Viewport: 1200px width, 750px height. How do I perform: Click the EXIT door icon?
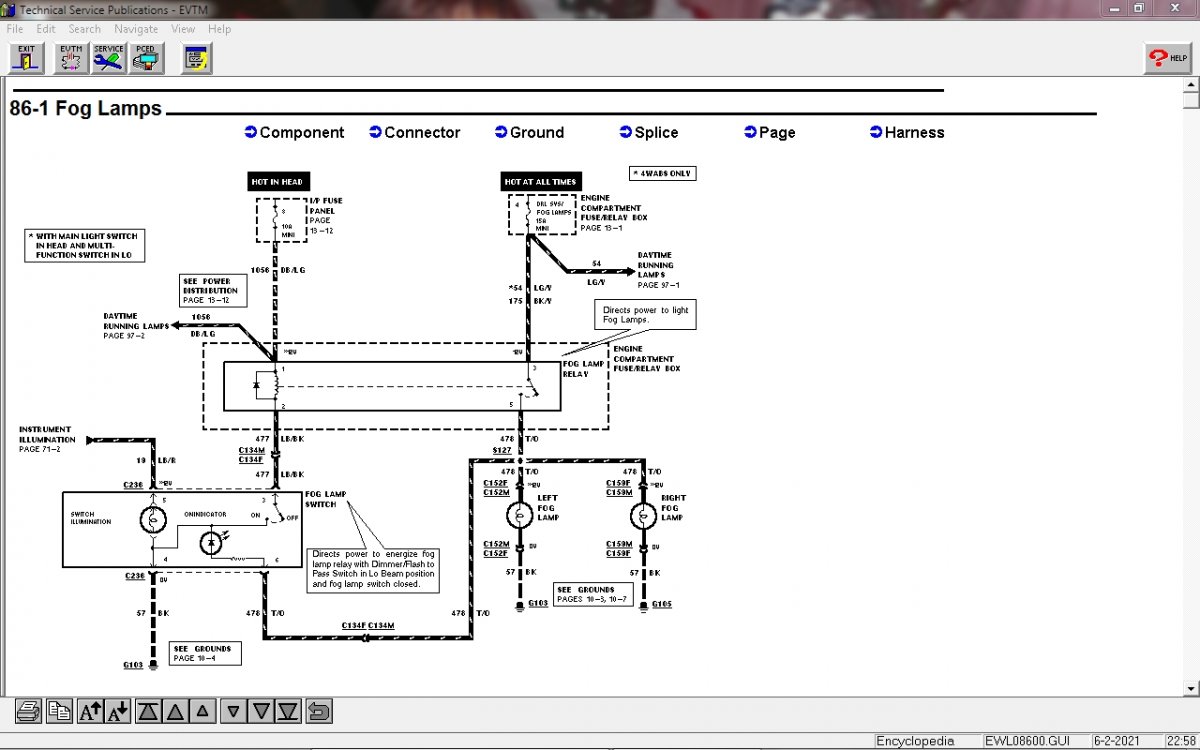point(27,58)
